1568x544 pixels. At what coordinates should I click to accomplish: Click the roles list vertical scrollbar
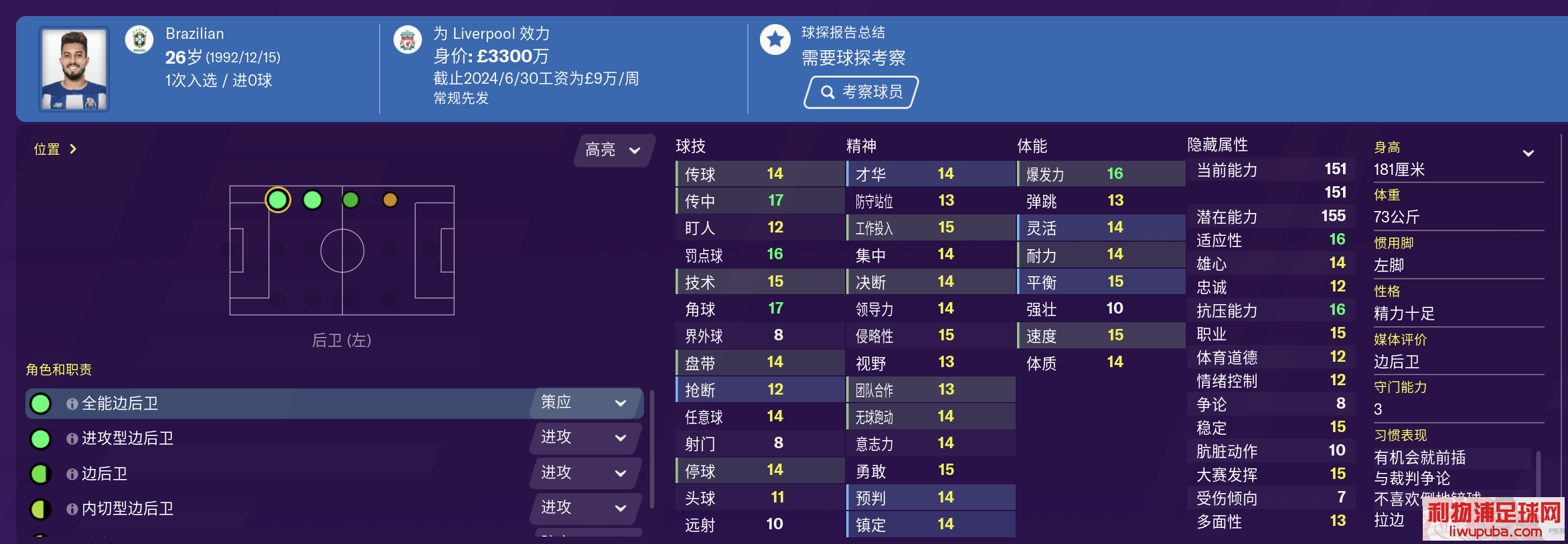coord(652,450)
